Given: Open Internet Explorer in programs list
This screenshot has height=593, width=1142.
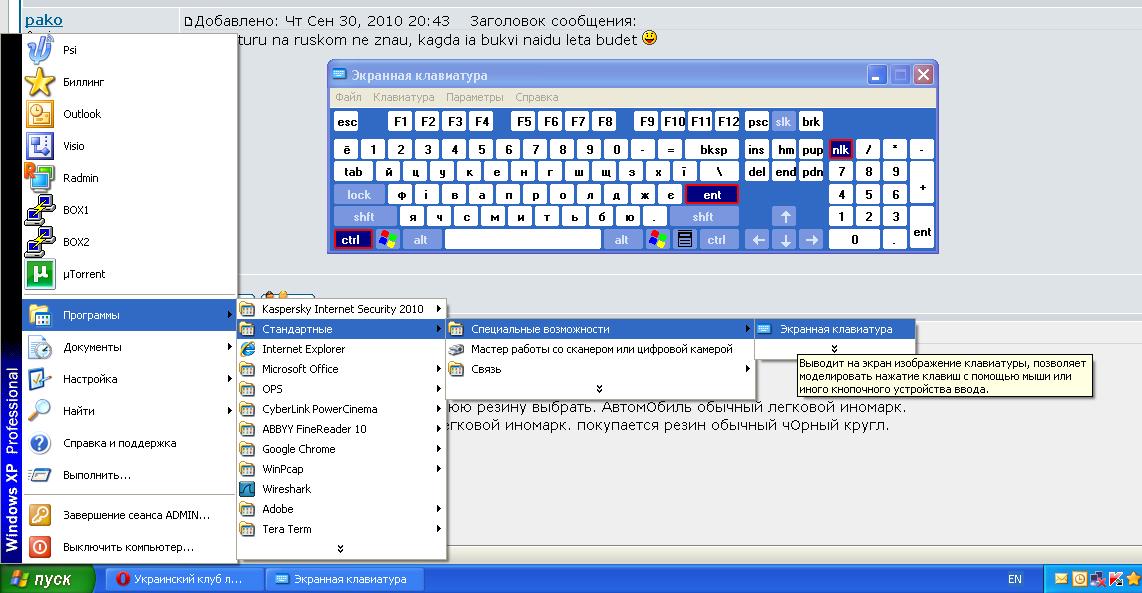Looking at the screenshot, I should [303, 349].
